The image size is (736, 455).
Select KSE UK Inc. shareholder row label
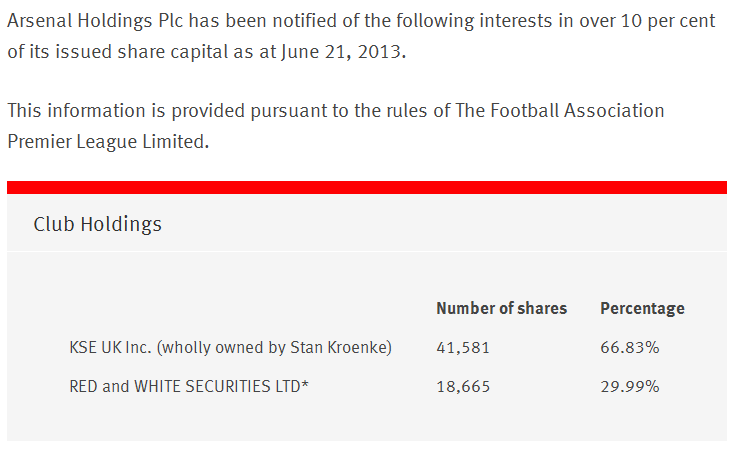point(230,348)
